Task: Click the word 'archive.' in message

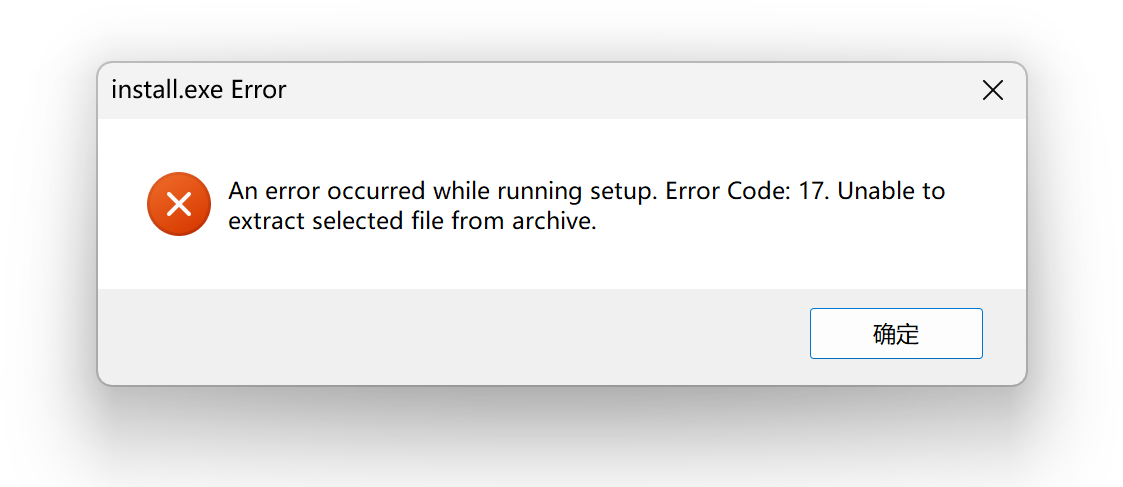Action: 554,221
